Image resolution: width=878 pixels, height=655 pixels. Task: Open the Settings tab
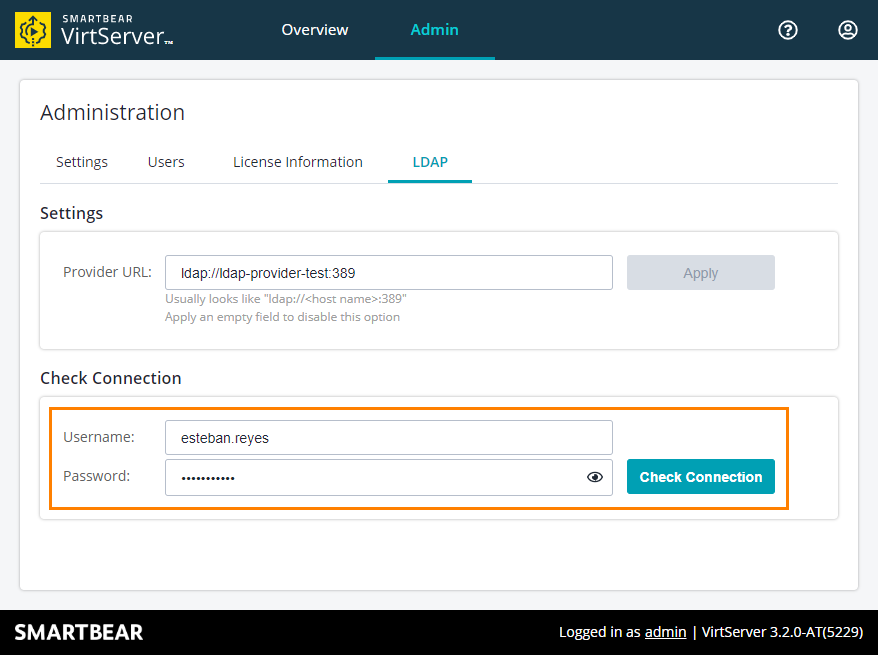pyautogui.click(x=81, y=161)
